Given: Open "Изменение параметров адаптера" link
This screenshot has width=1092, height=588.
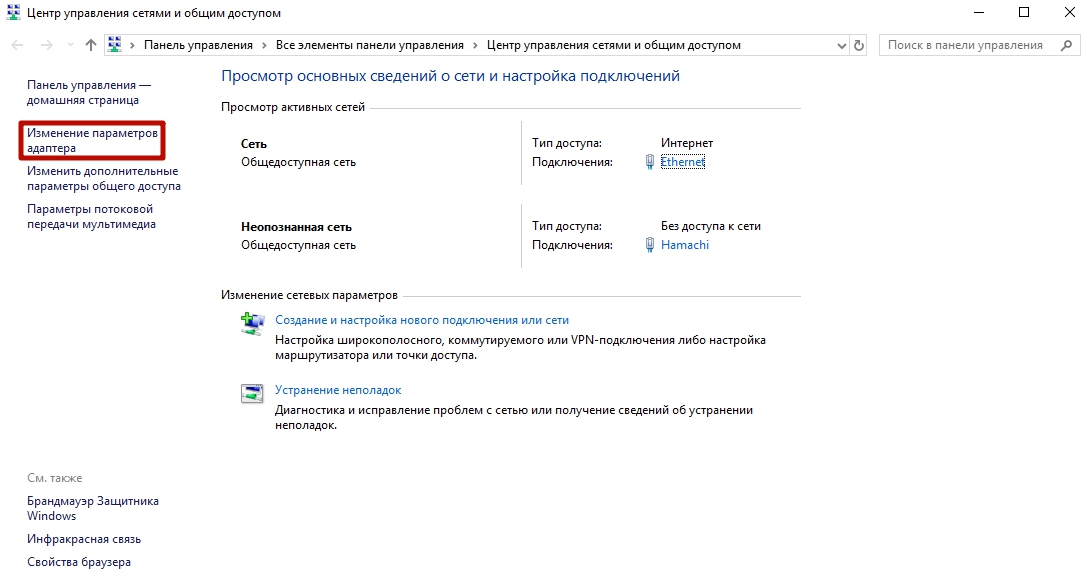Looking at the screenshot, I should (x=92, y=141).
